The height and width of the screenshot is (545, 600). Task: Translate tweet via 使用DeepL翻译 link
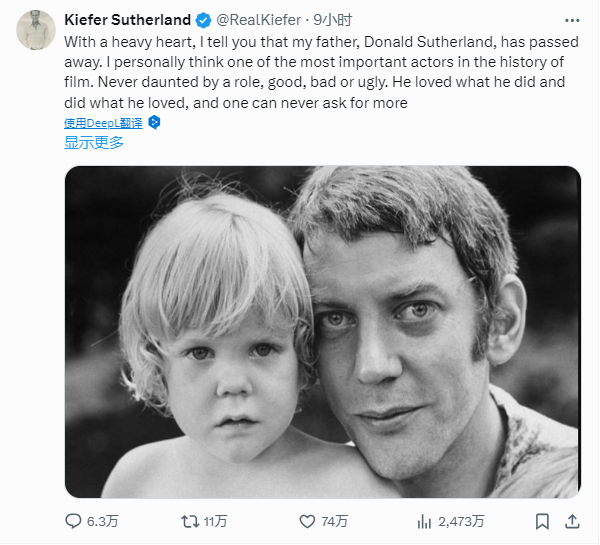(x=104, y=122)
